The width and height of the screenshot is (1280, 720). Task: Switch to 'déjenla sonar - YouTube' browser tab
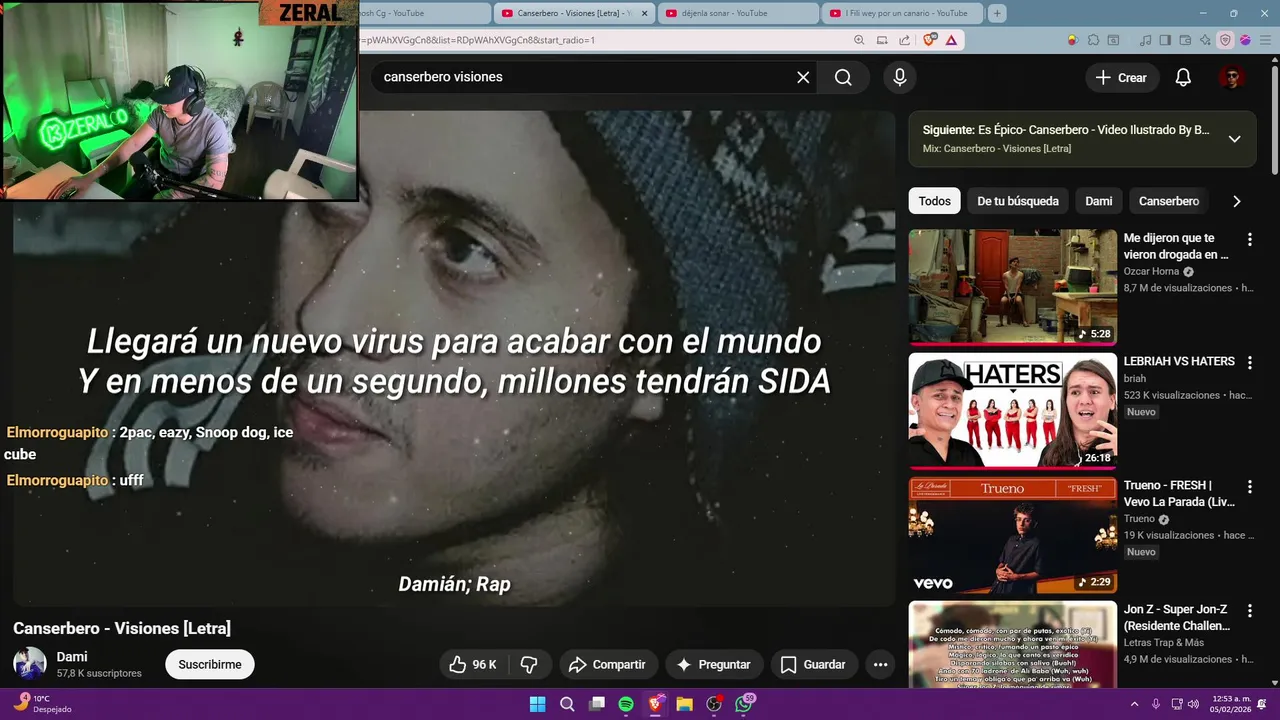[x=738, y=13]
